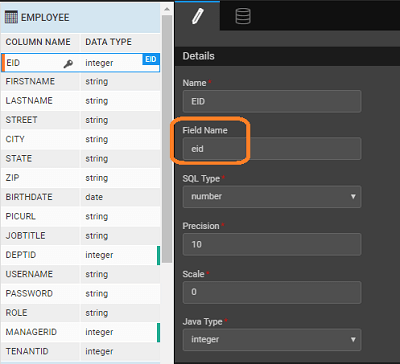The height and width of the screenshot is (364, 400).
Task: Click the scroll up arrow above table list
Action: pyautogui.click(x=167, y=9)
